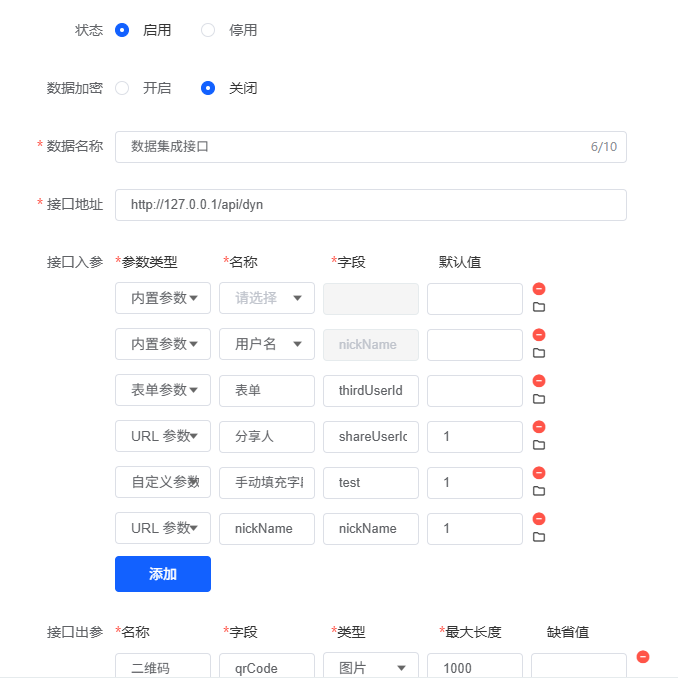Click folder icon beside the thirdUserId row
Viewport: 678px width, 681px height.
click(x=539, y=399)
